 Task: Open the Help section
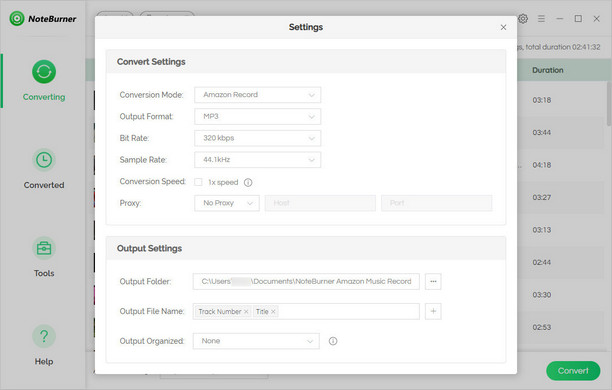pos(44,345)
